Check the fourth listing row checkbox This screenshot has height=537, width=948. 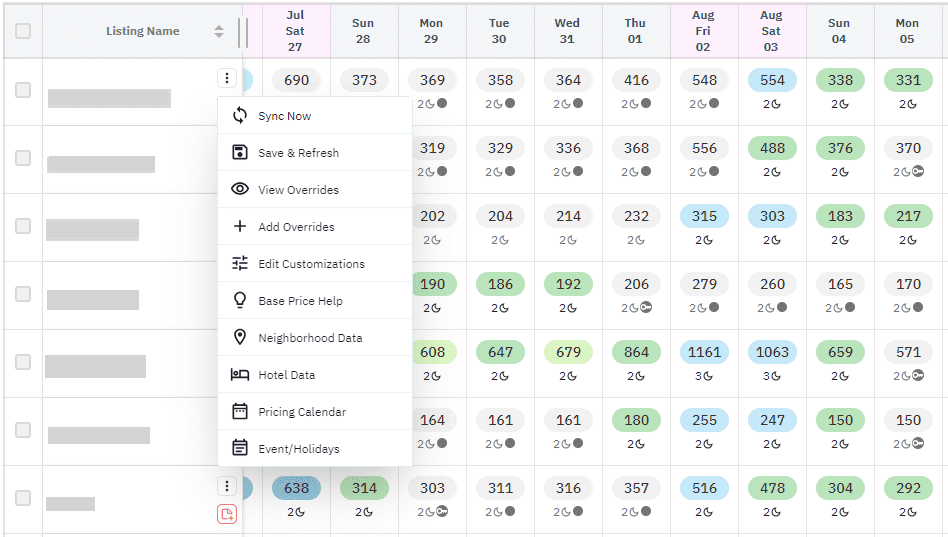[23, 294]
